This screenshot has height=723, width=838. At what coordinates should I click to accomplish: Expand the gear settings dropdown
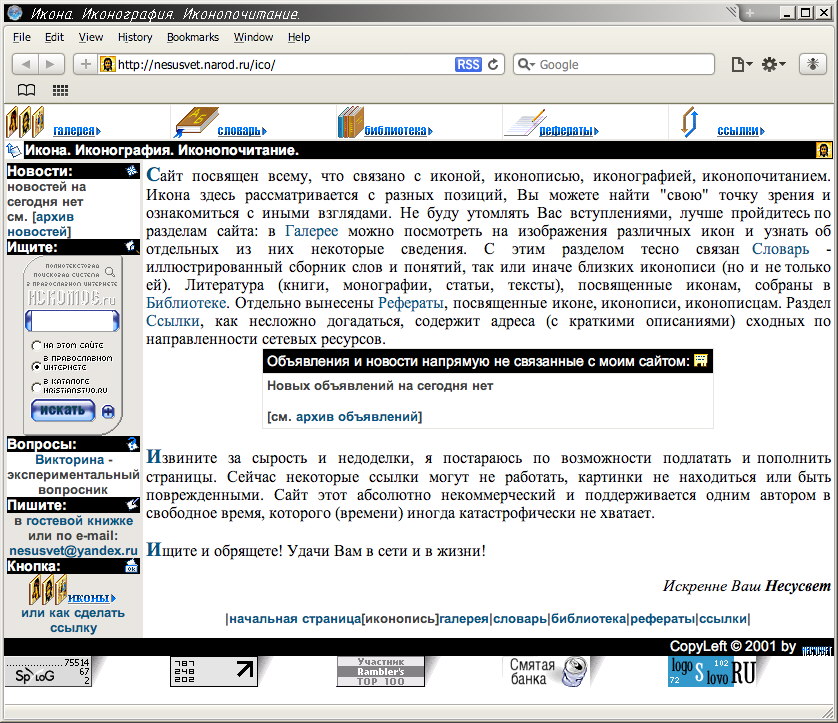coord(773,64)
